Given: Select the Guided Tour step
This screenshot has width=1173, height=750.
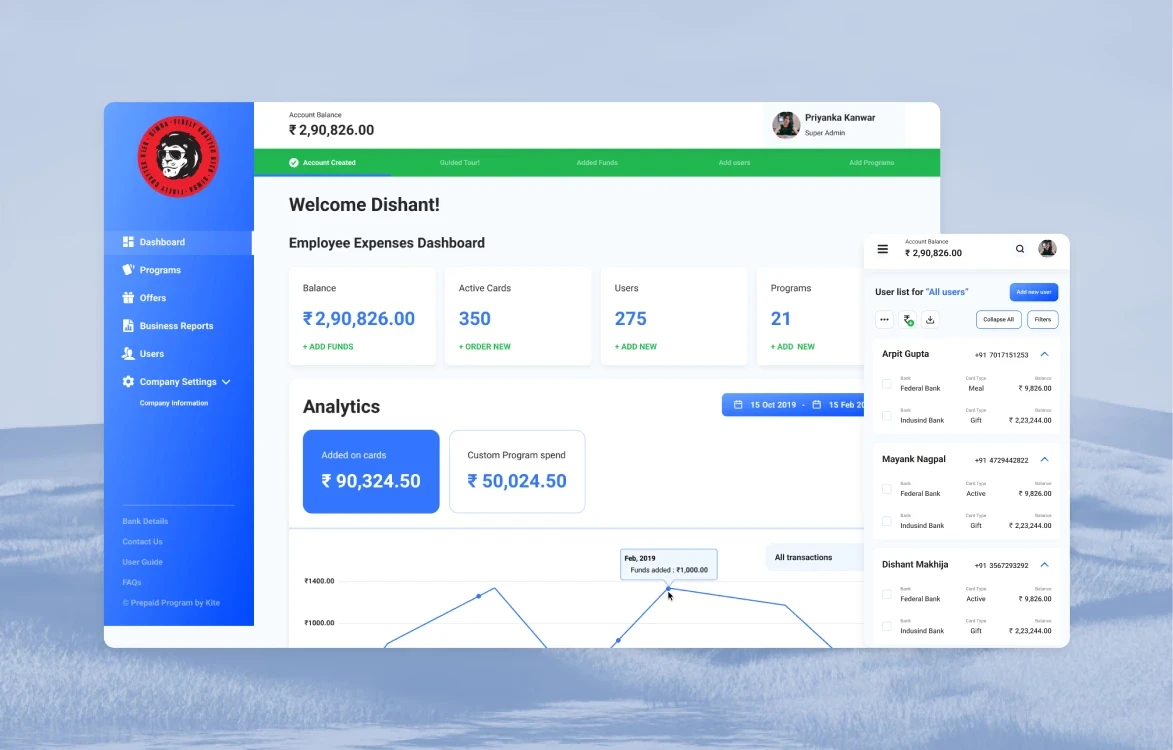Looking at the screenshot, I should 459,162.
